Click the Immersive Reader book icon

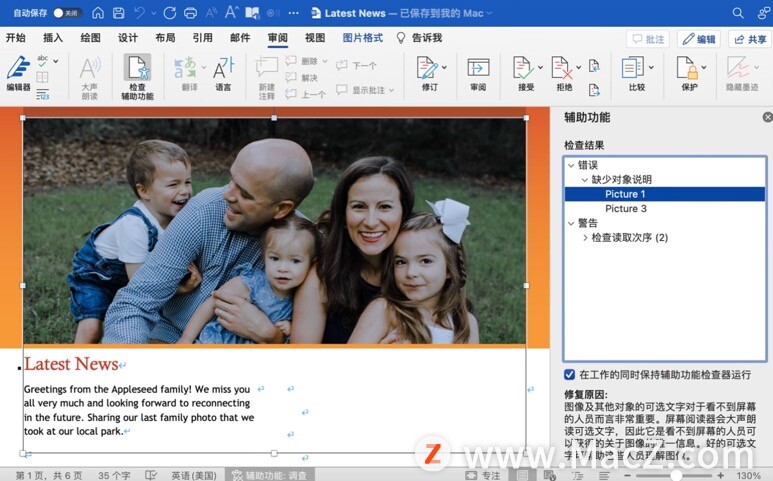252,13
